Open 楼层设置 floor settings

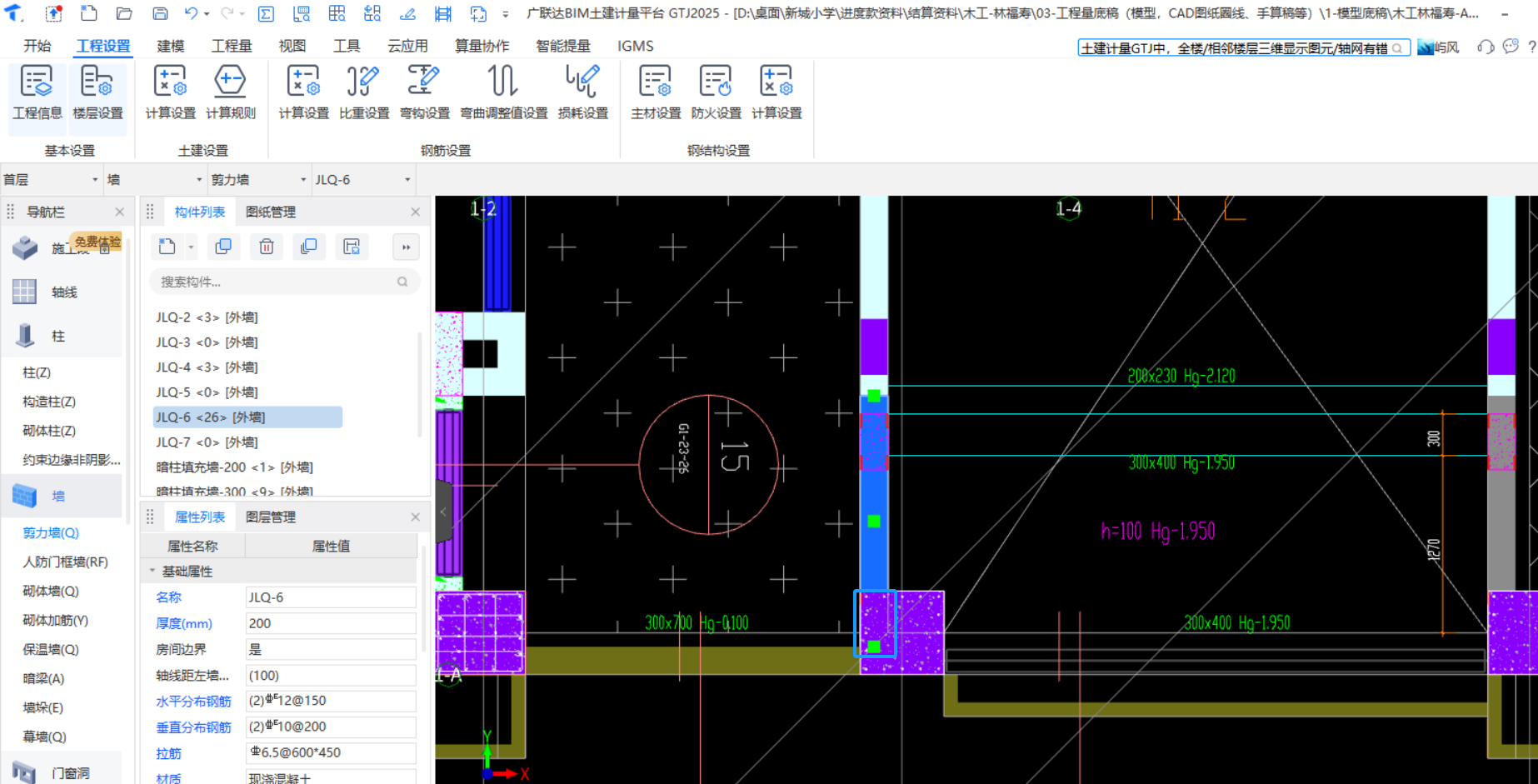click(x=97, y=92)
